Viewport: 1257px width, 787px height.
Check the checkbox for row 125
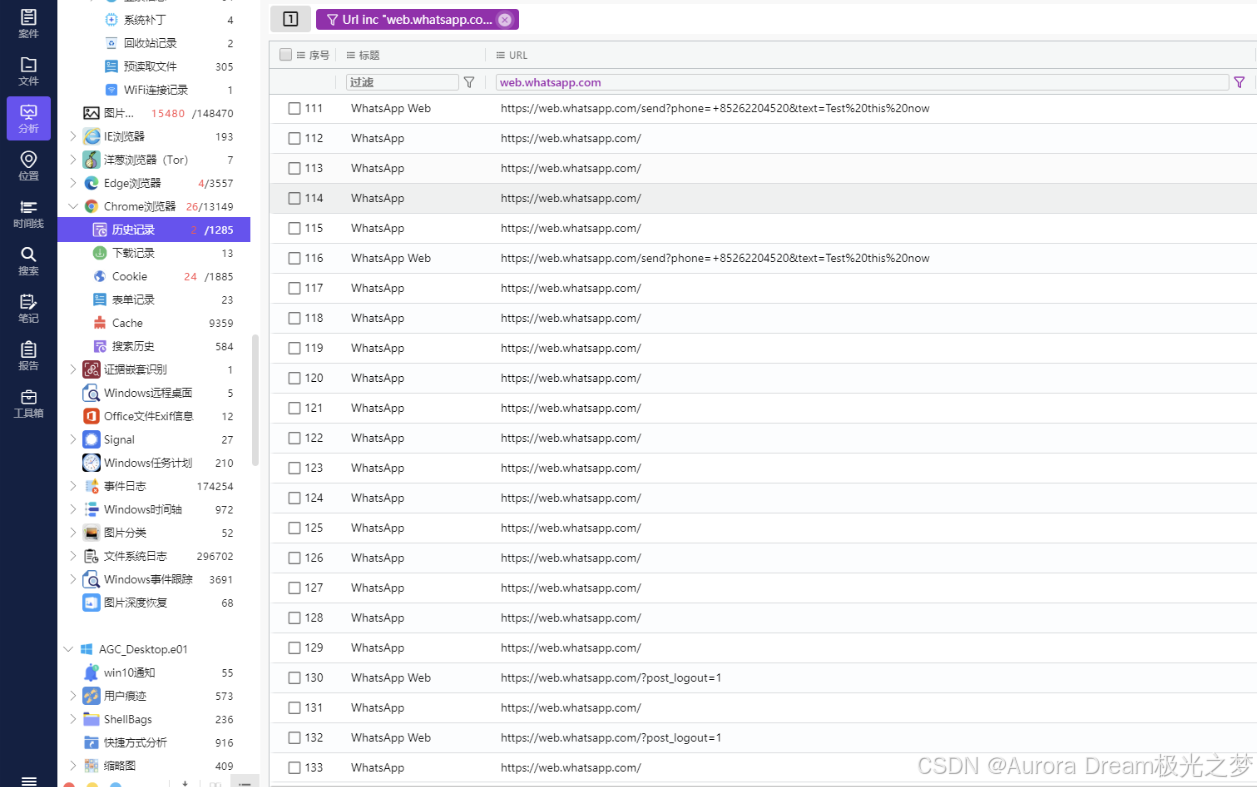click(x=295, y=528)
